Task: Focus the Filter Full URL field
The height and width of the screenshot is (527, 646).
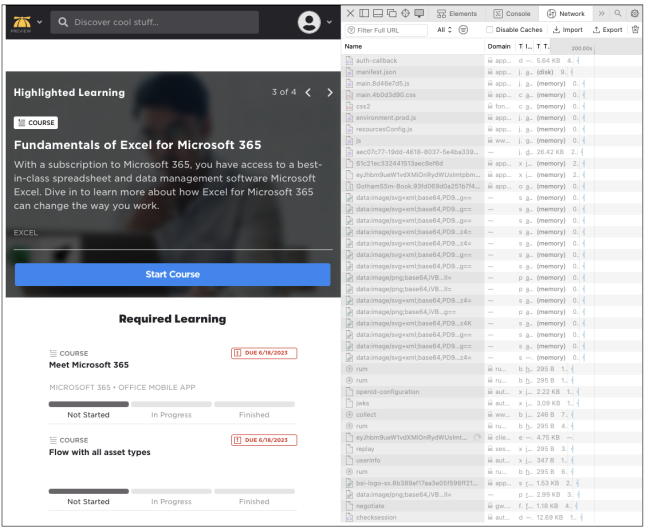Action: 386,30
